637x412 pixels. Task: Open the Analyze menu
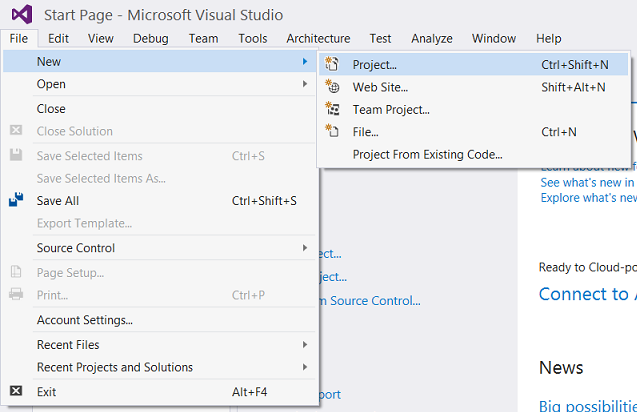(432, 39)
